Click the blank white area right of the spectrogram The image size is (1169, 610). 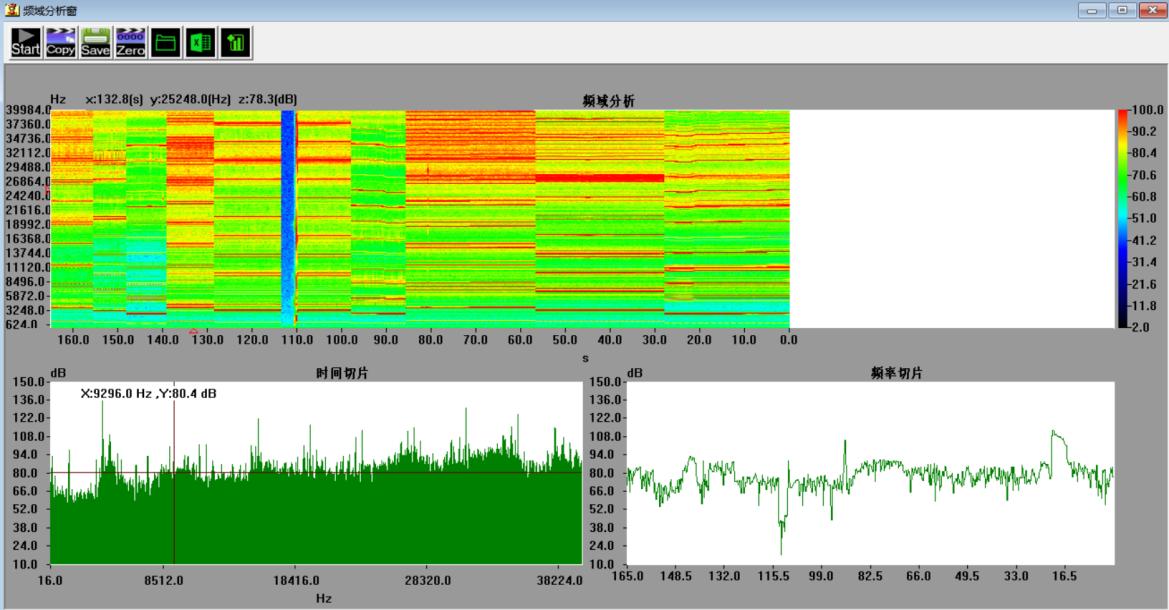click(950, 217)
